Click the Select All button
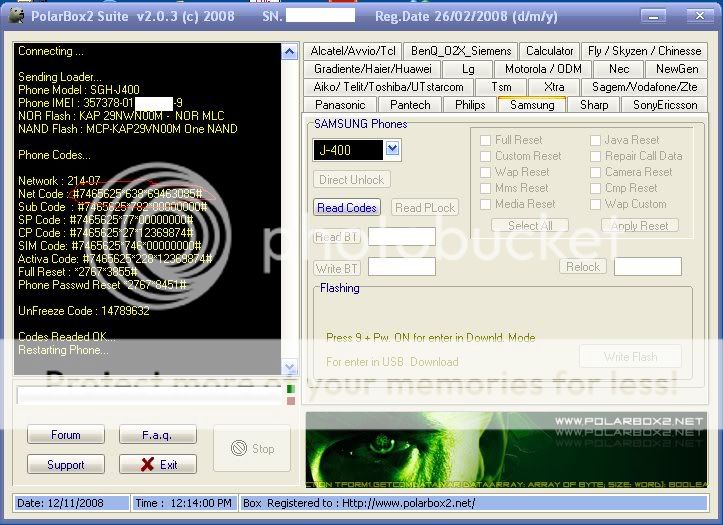The height and width of the screenshot is (525, 723). [x=530, y=225]
